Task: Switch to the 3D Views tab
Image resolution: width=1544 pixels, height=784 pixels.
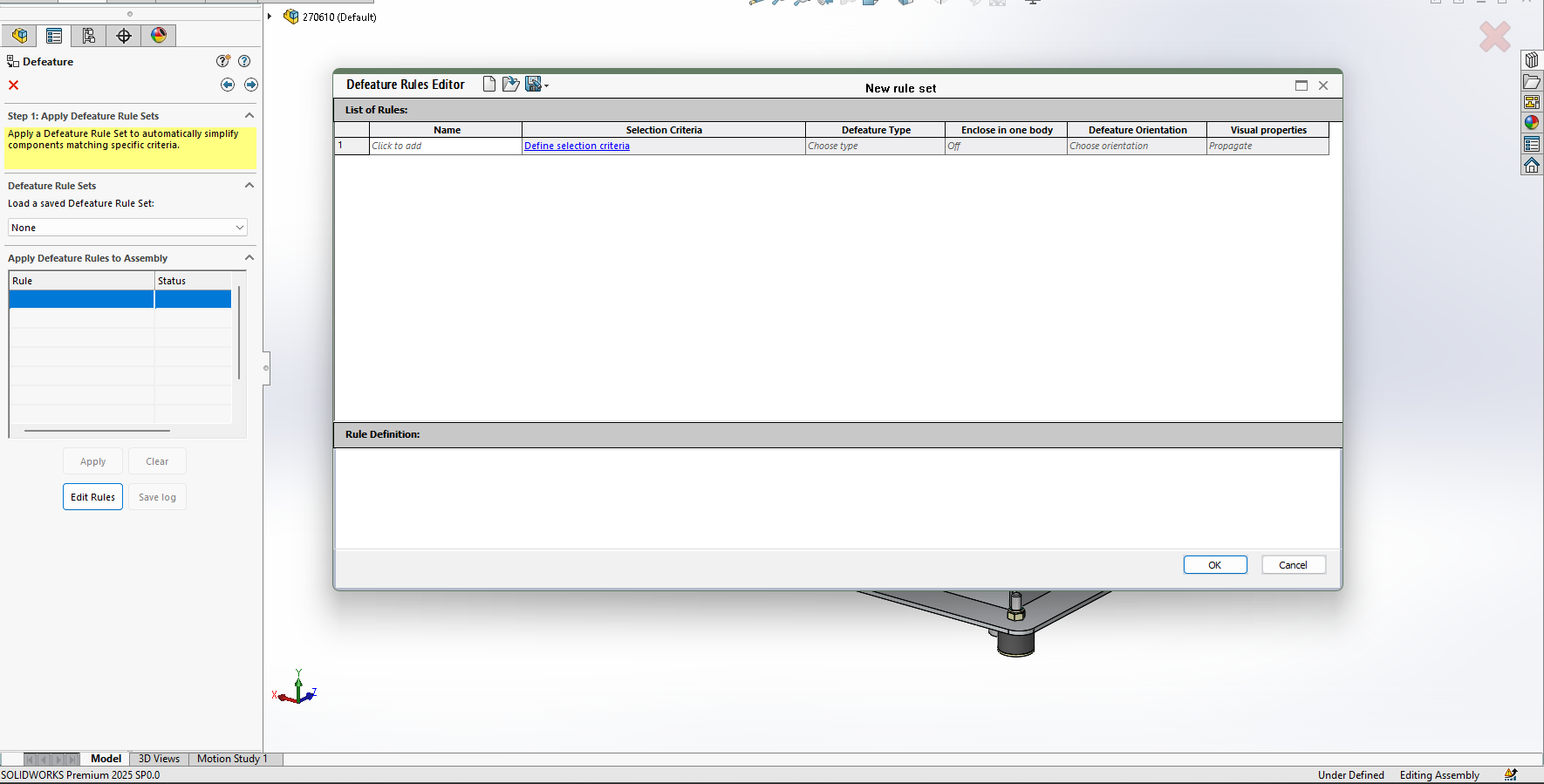Action: coord(159,759)
